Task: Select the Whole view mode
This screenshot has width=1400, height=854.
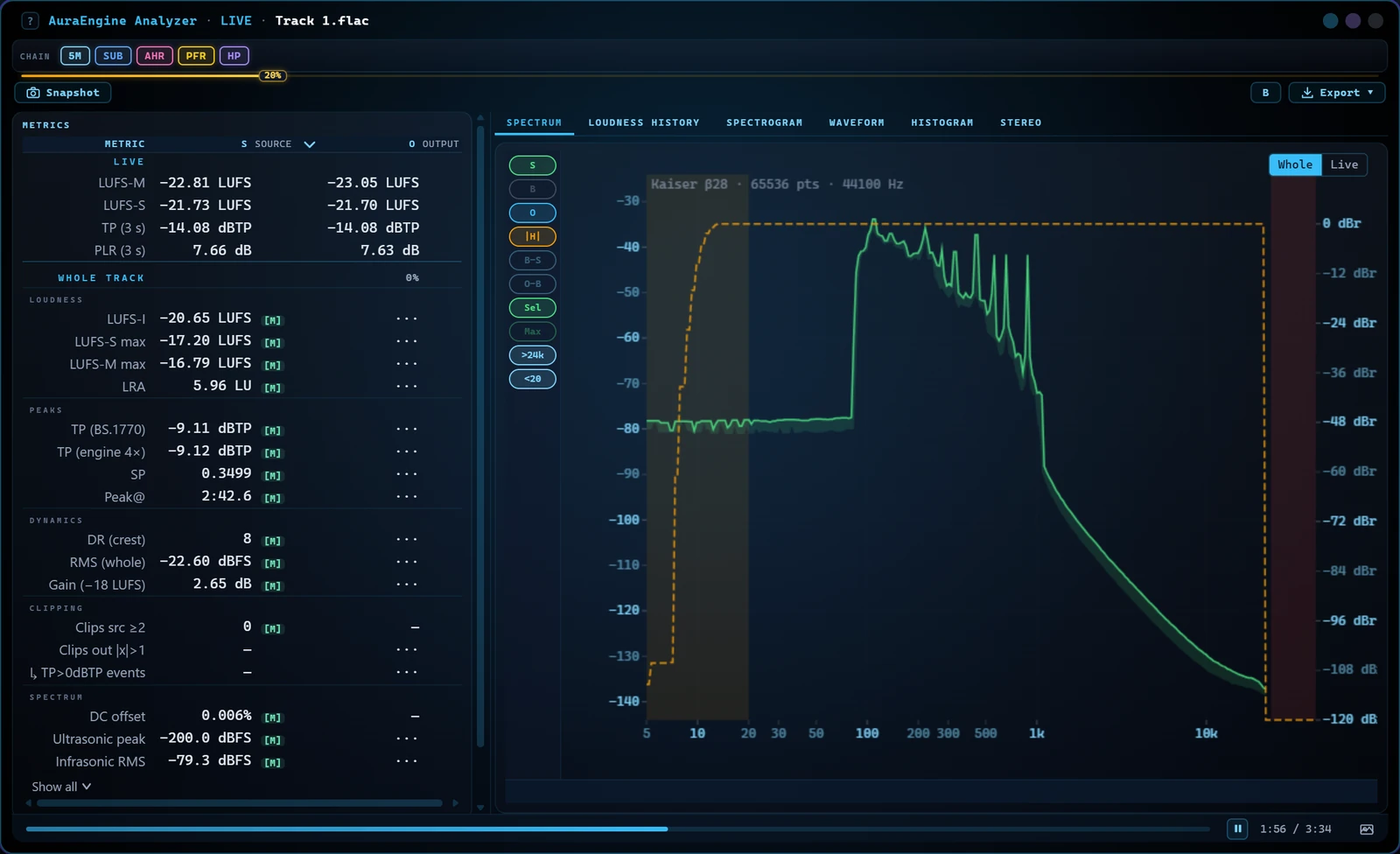Action: coord(1295,164)
